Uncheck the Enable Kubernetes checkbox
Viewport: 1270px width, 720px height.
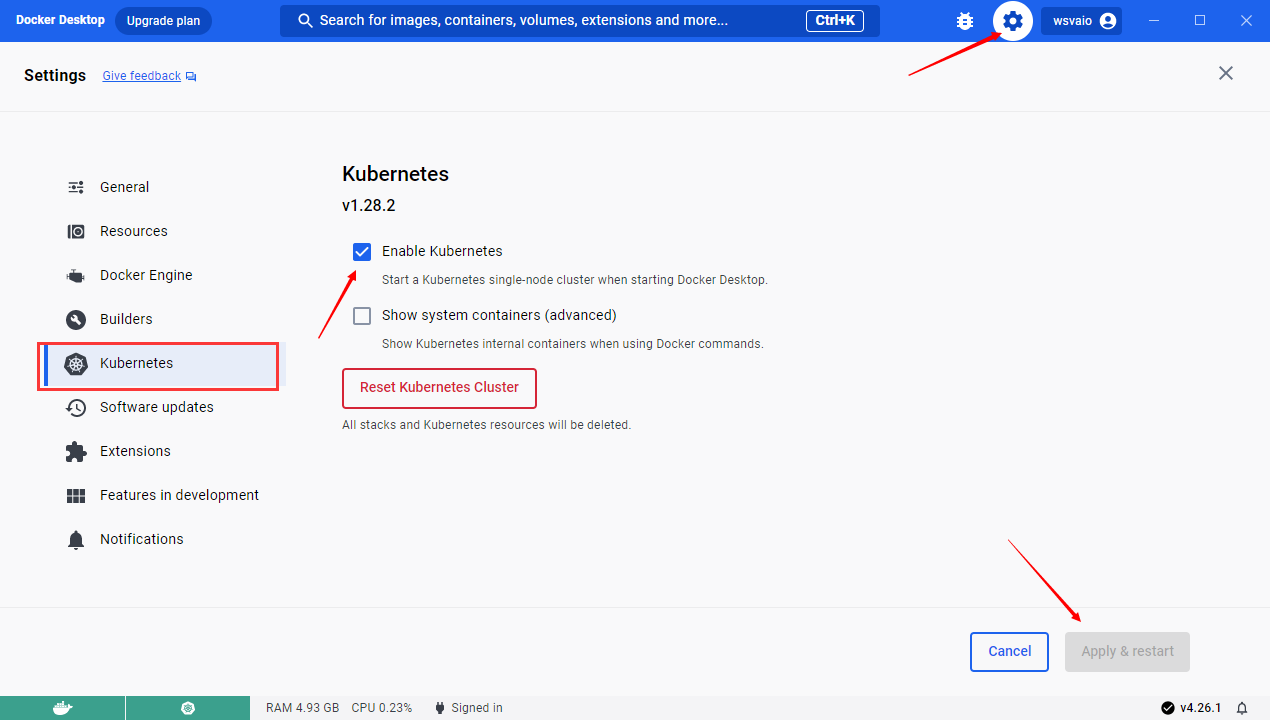tap(362, 252)
